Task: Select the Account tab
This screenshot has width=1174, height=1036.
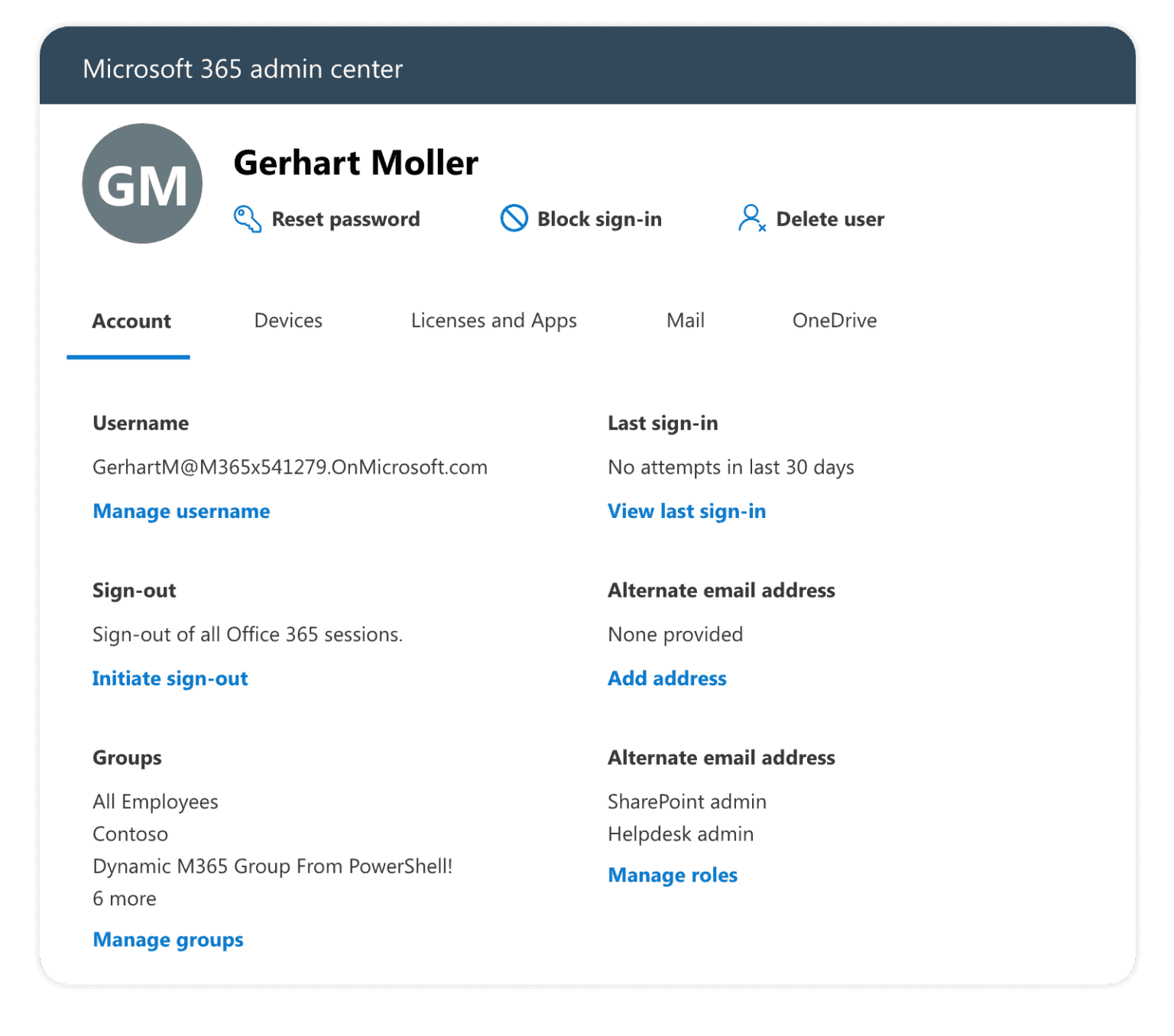Action: click(x=131, y=321)
